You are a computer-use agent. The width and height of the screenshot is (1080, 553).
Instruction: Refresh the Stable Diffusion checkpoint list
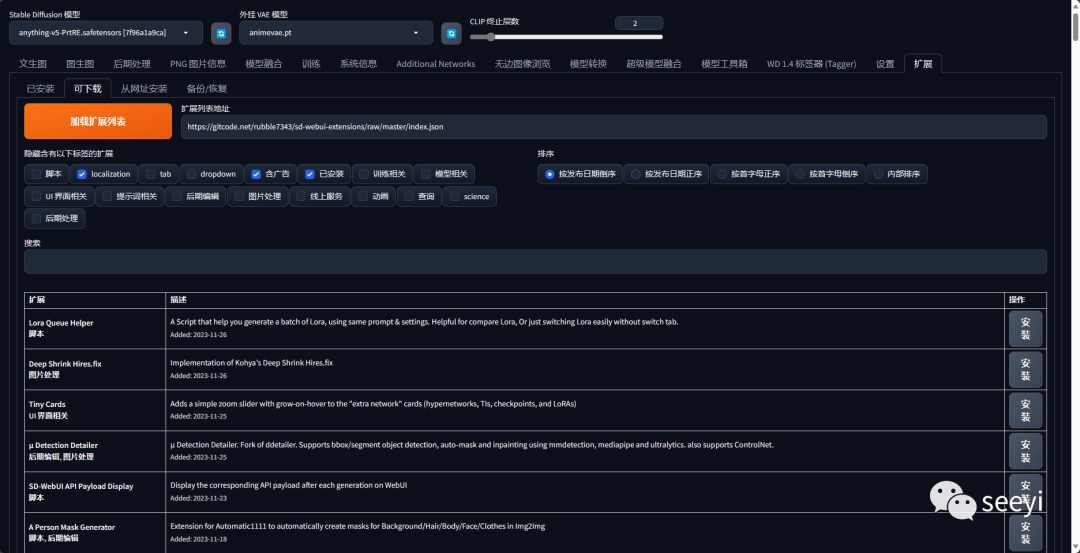click(221, 33)
